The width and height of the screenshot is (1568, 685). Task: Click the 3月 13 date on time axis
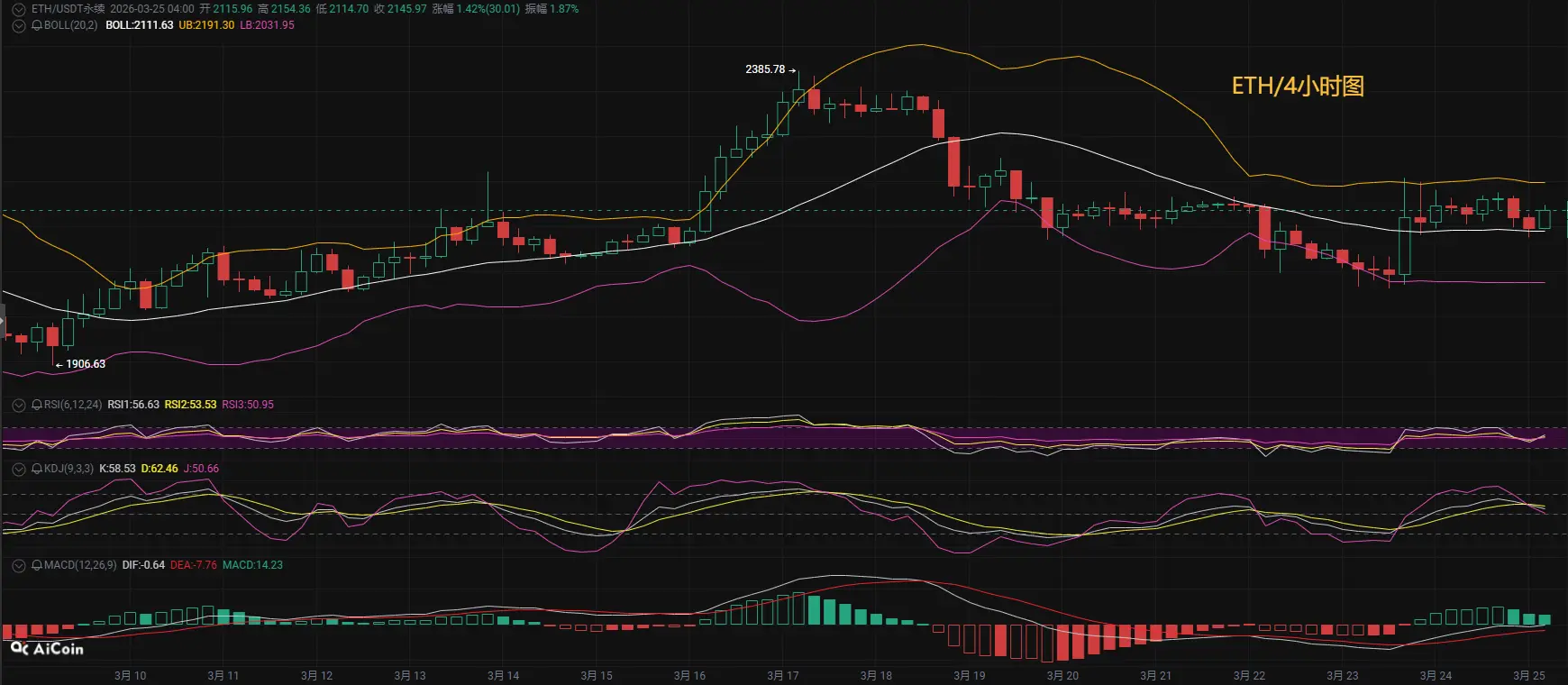click(410, 676)
